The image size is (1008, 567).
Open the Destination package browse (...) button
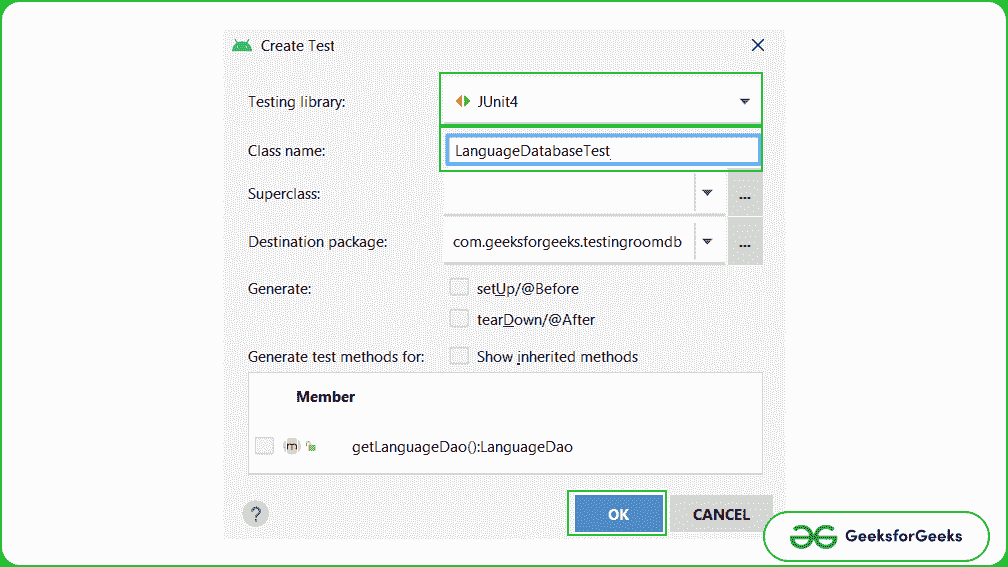click(x=744, y=242)
